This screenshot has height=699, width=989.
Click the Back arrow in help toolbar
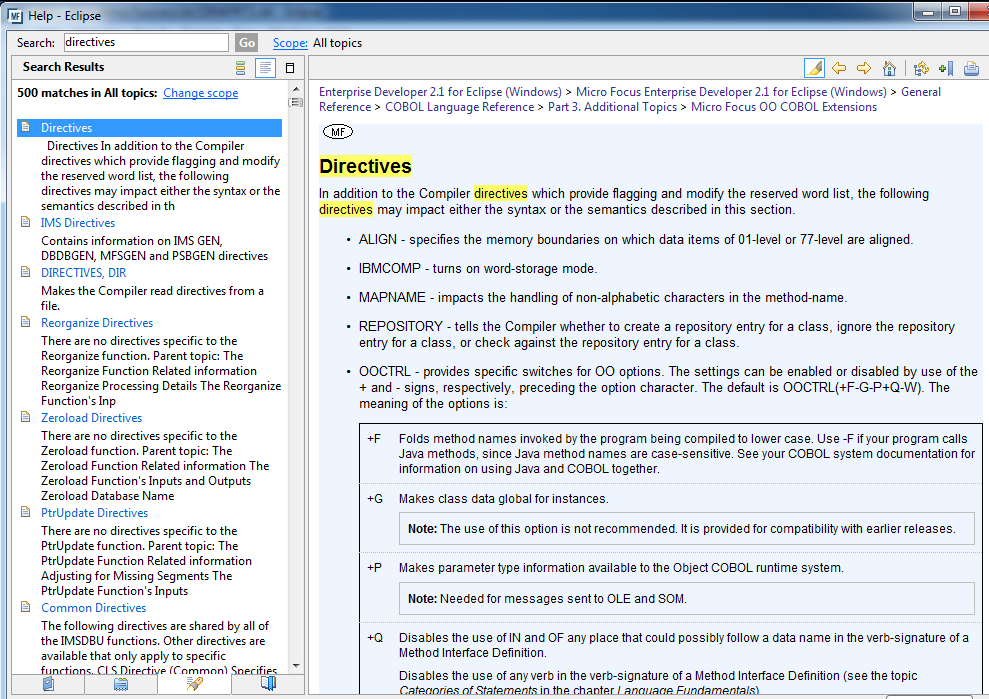(x=839, y=68)
